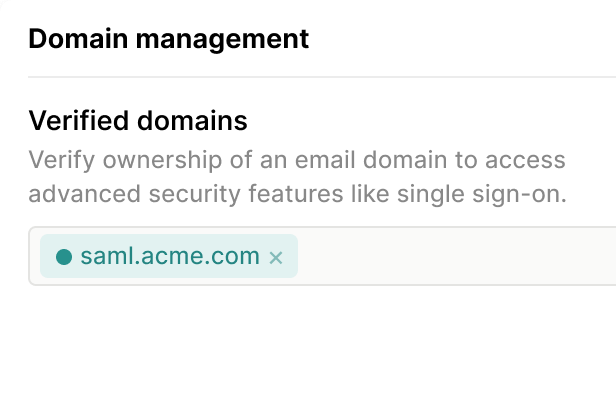
Task: Click the word 'Domain' in the heading
Action: tap(76, 39)
